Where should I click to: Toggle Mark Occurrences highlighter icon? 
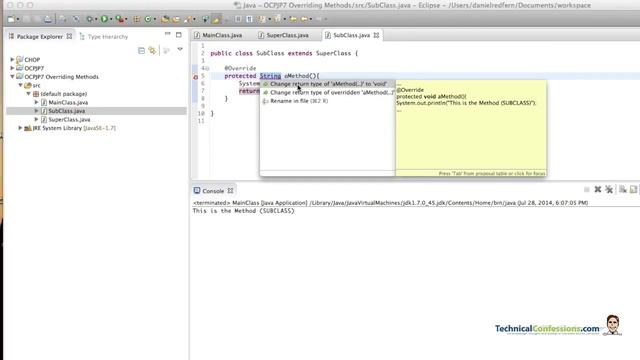(x=216, y=19)
